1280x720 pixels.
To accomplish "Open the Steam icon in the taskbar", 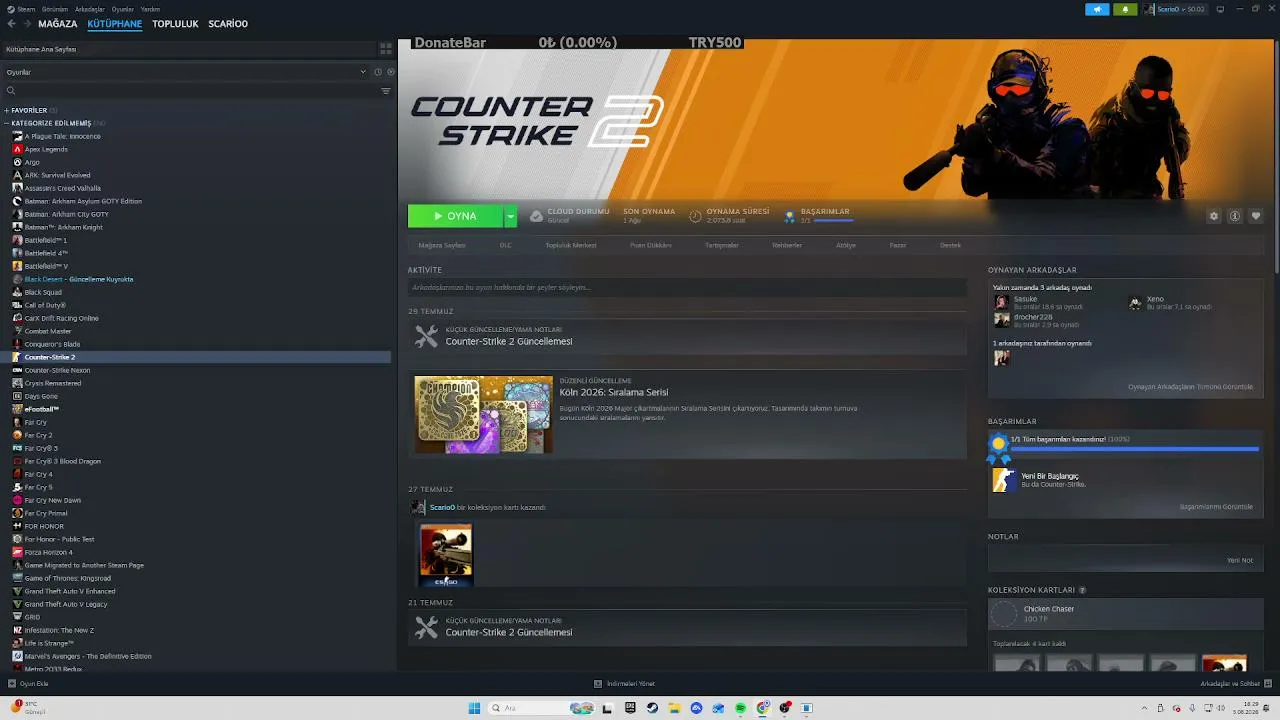I will (652, 708).
